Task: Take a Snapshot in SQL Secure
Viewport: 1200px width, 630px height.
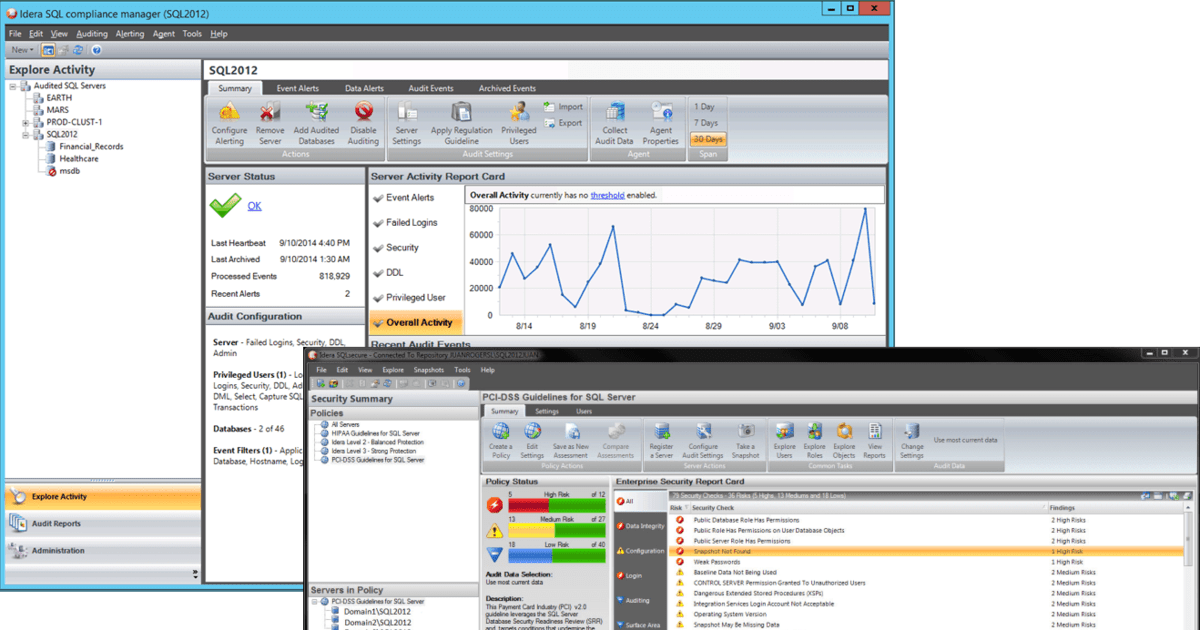Action: (x=748, y=440)
